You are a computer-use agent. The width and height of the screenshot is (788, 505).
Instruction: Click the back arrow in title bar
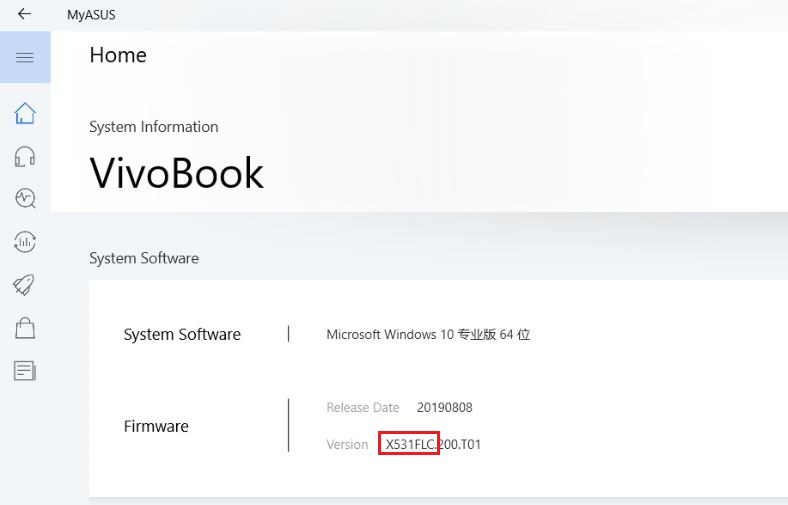click(x=24, y=14)
